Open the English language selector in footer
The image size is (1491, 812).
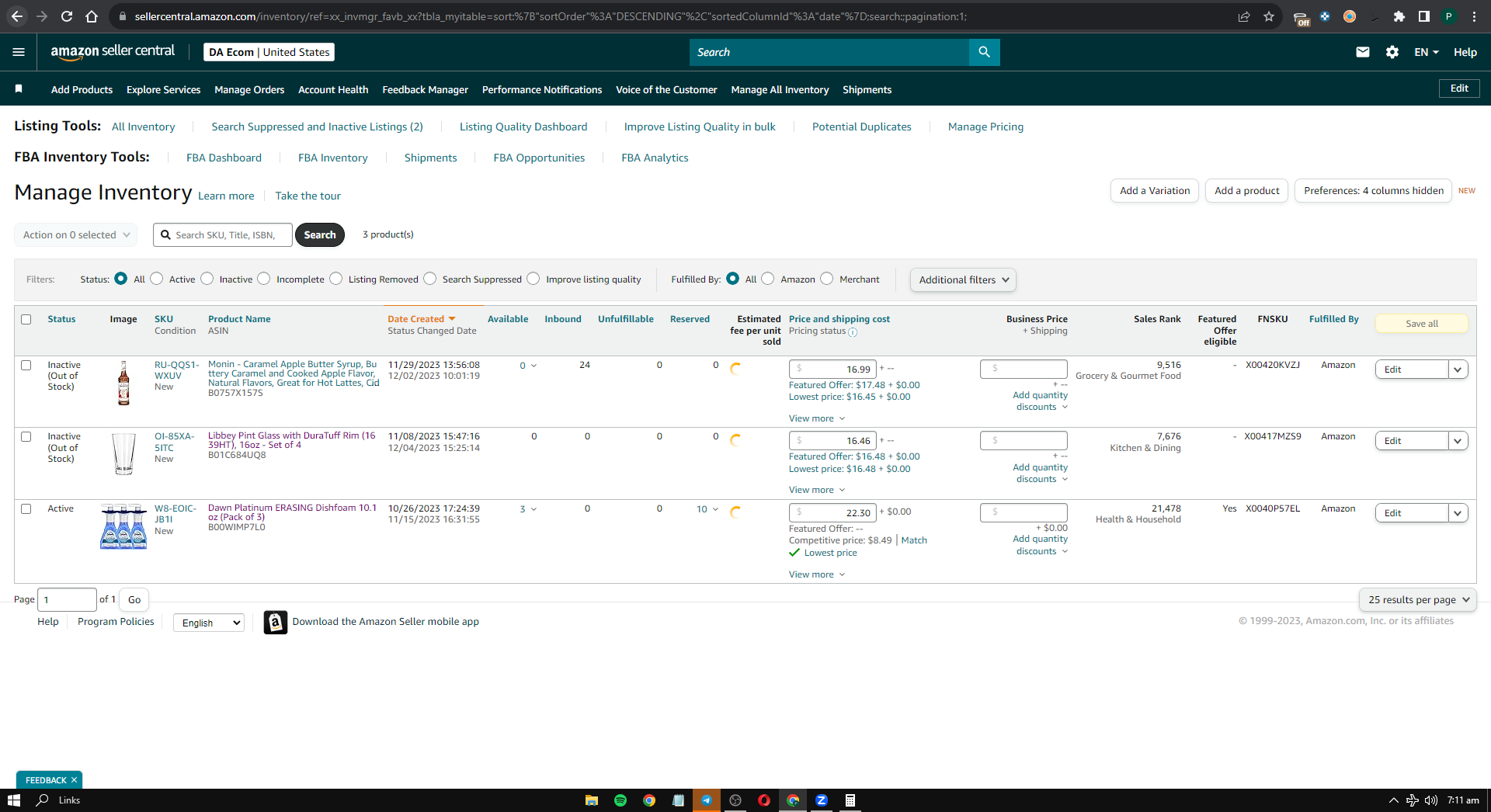point(208,623)
